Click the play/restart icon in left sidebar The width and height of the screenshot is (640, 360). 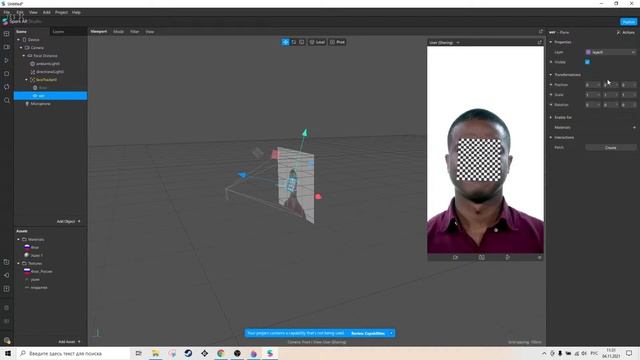tap(7, 60)
